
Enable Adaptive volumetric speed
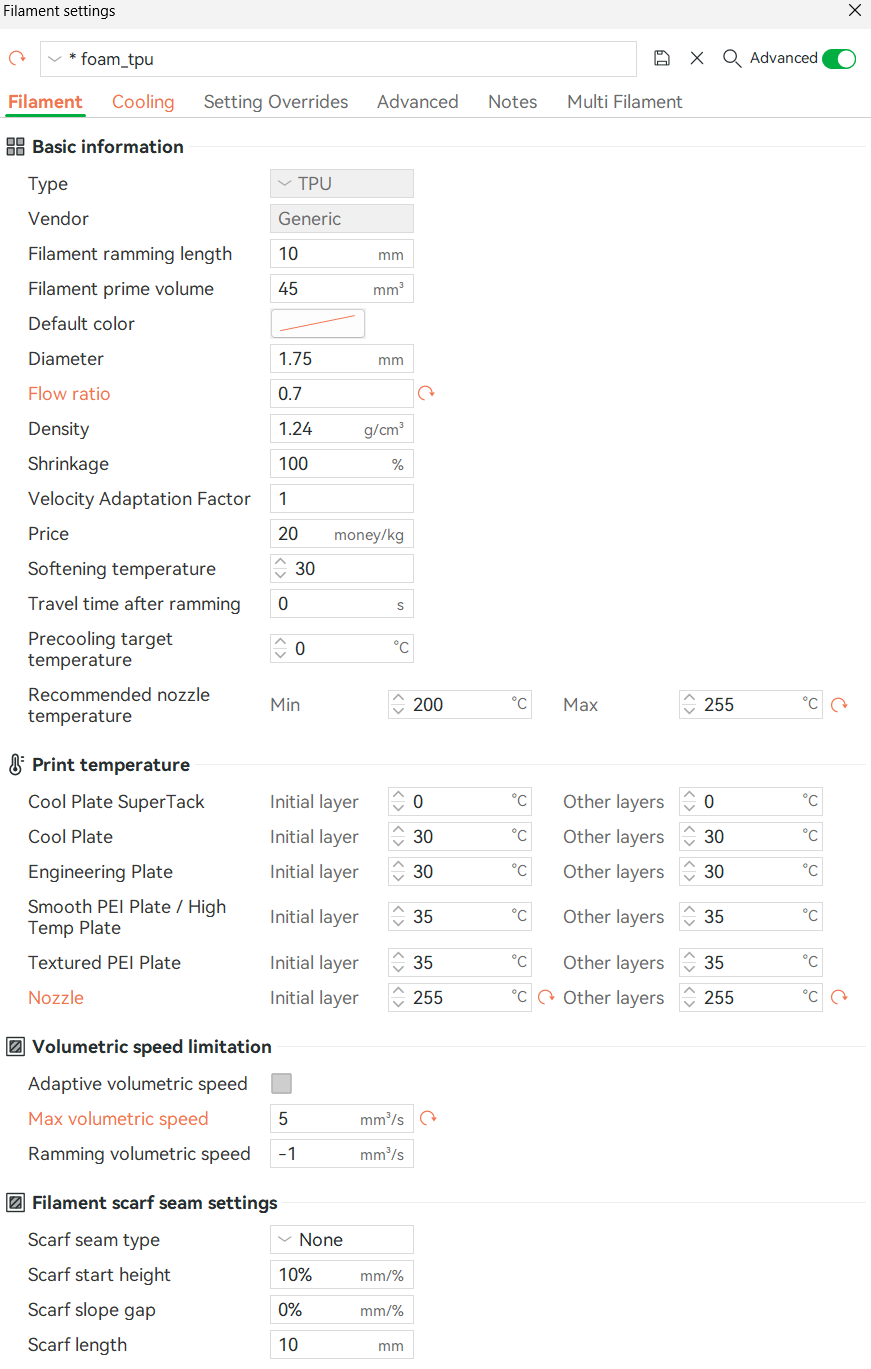click(281, 1083)
